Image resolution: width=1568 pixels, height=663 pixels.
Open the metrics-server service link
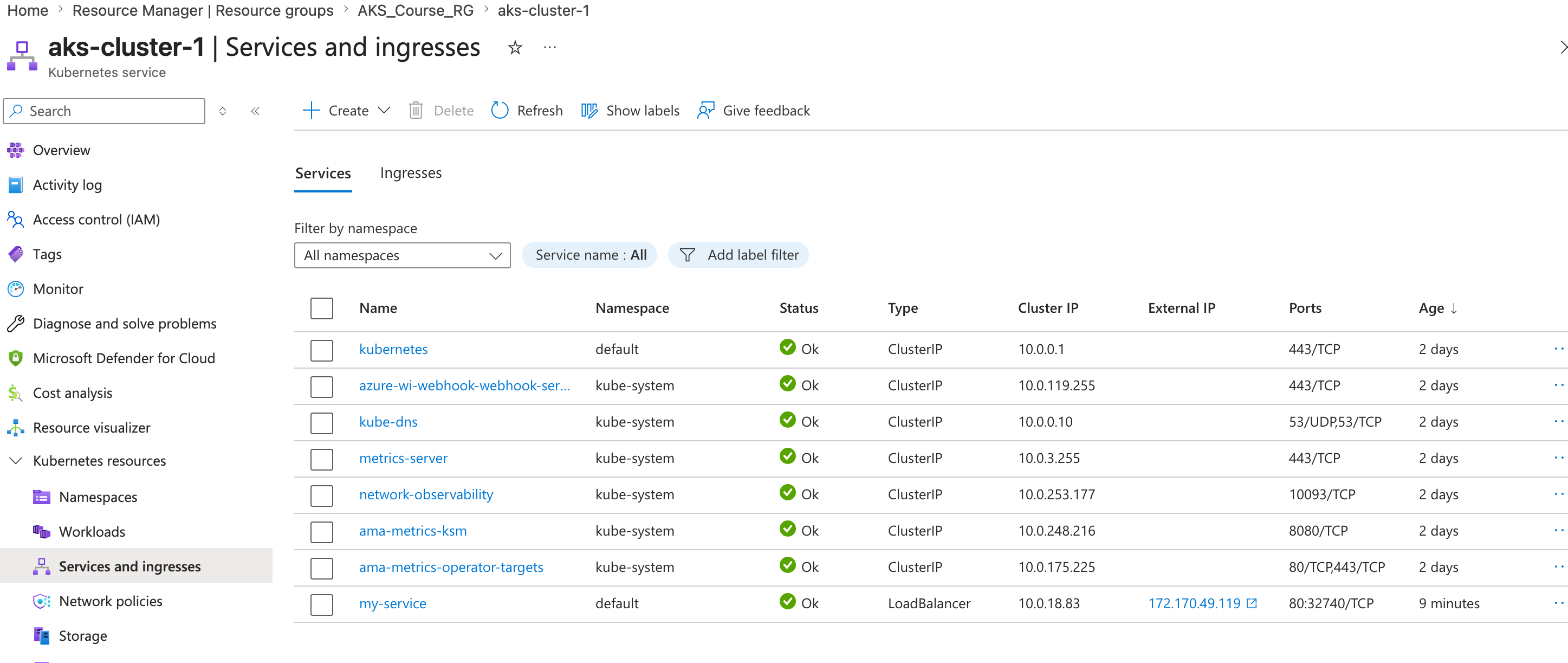(x=403, y=458)
